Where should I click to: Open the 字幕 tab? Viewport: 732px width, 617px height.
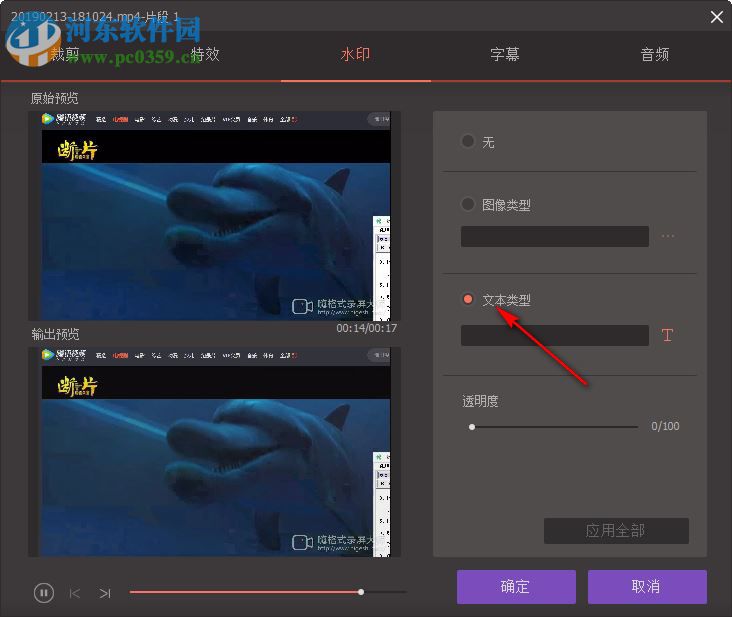[505, 55]
